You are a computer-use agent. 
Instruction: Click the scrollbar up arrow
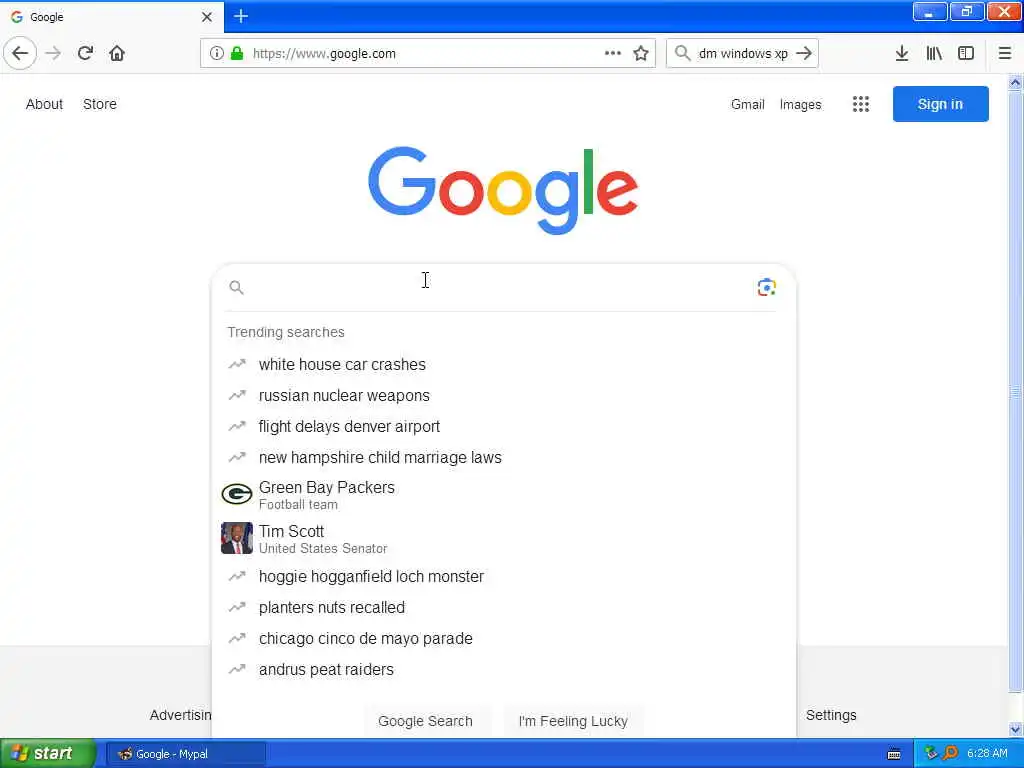pyautogui.click(x=1015, y=82)
